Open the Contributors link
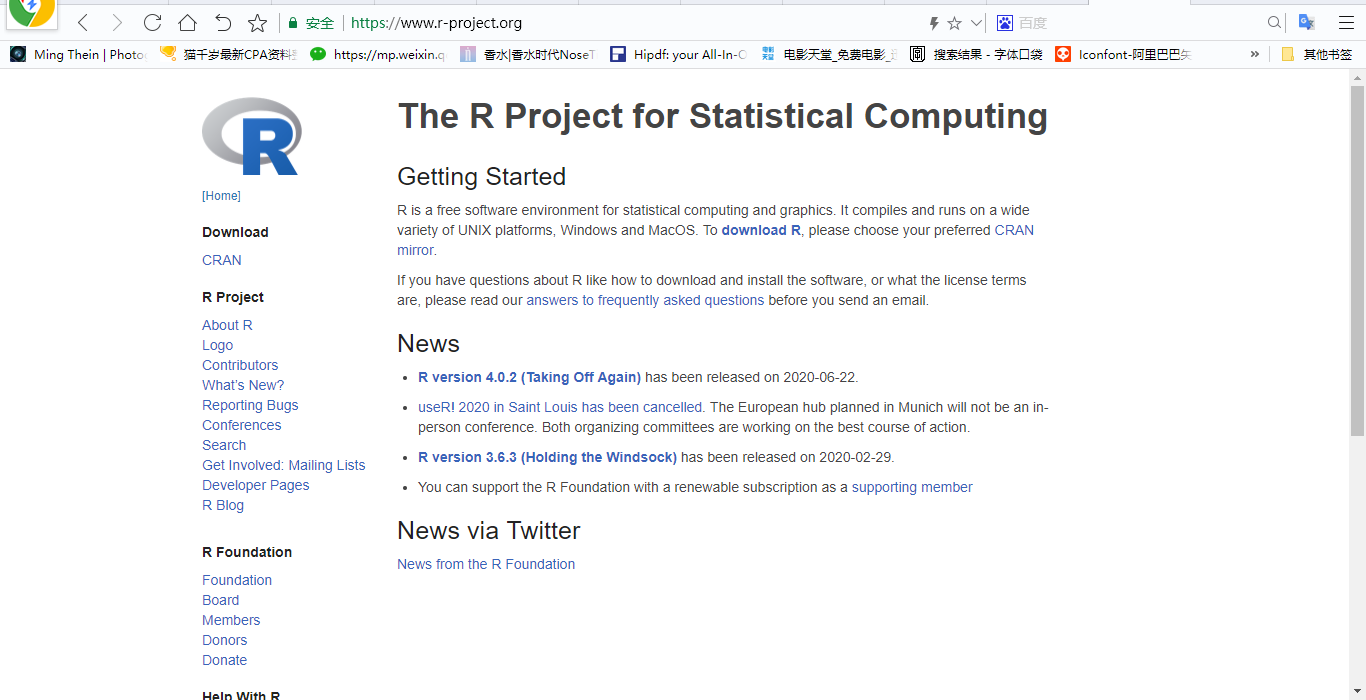 (x=240, y=365)
